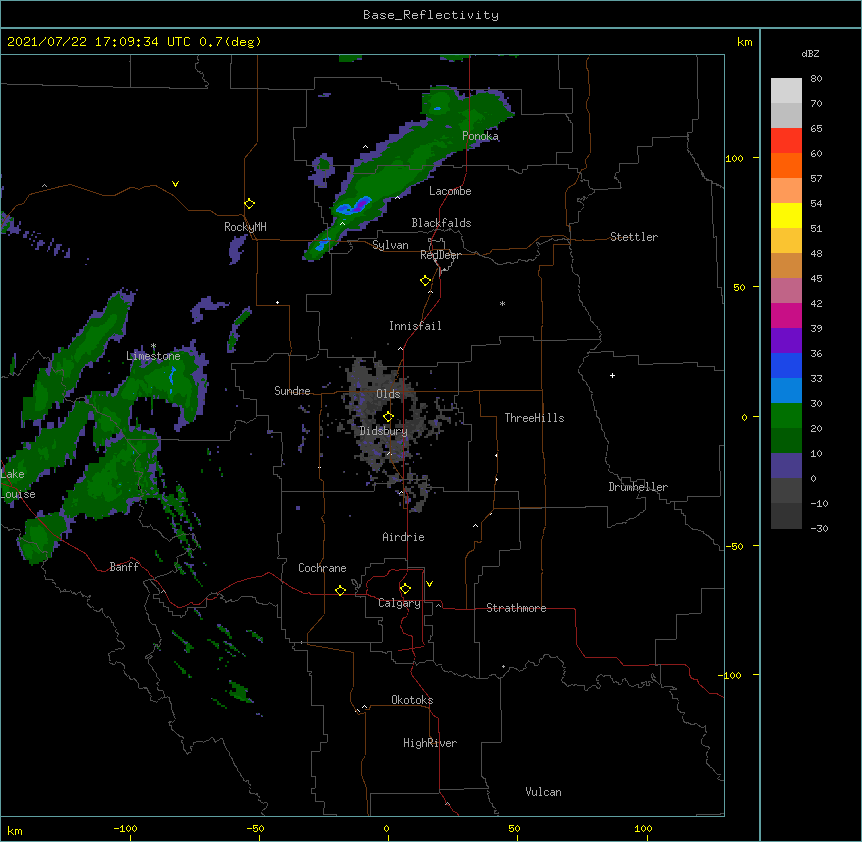Select the yellow 51-54 dBZ legend swatch
This screenshot has height=842, width=862.
[x=786, y=215]
